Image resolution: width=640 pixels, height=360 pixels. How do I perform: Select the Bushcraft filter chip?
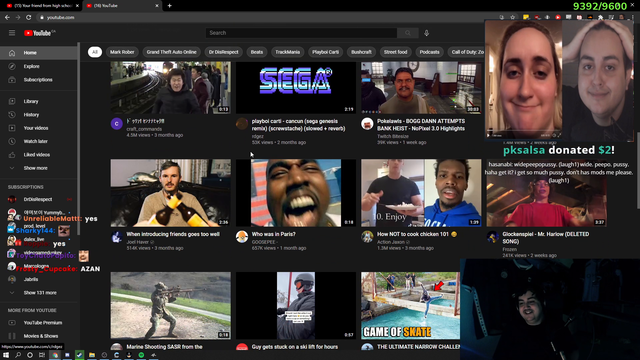point(361,52)
